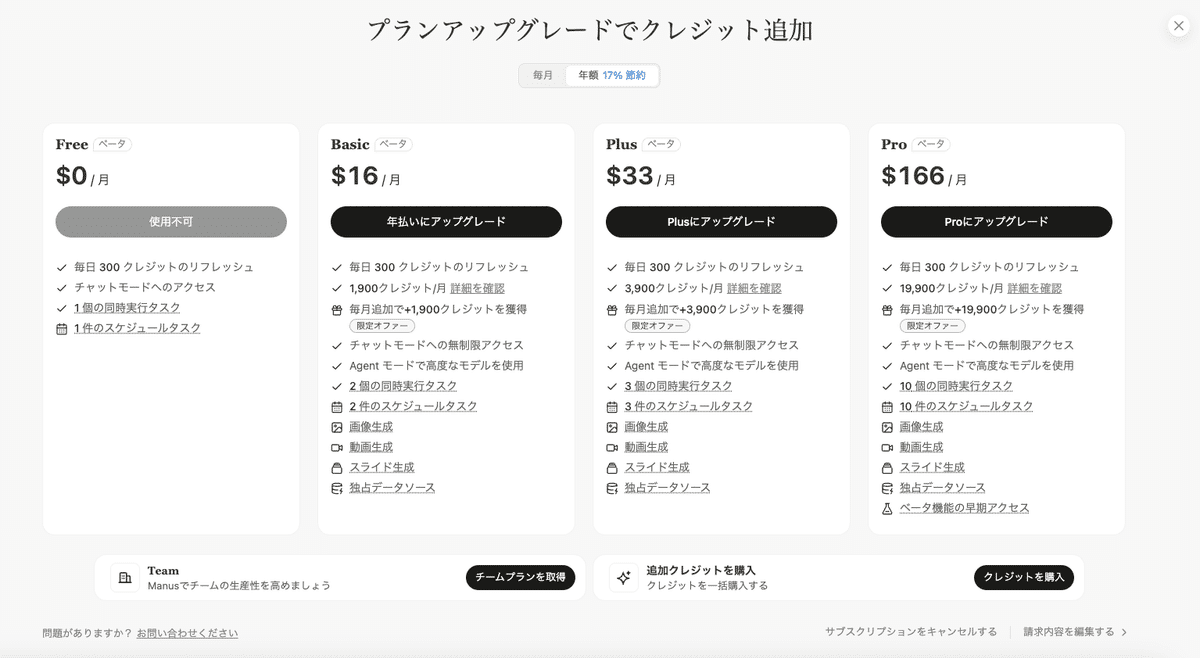The image size is (1200, 658).
Task: Click the sparkle icon for extra credits
Action: (x=624, y=578)
